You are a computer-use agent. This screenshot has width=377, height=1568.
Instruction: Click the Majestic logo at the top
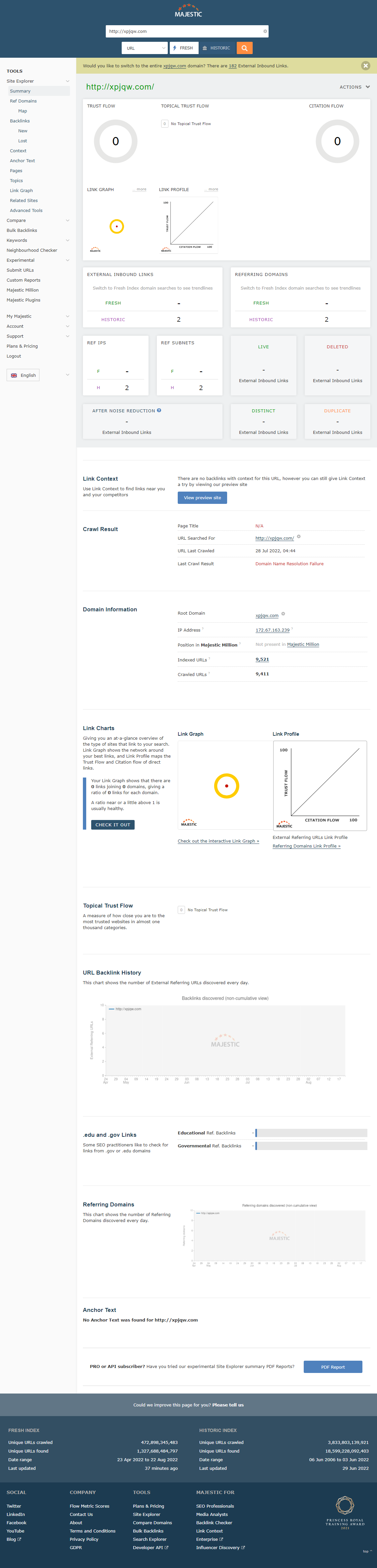[188, 11]
